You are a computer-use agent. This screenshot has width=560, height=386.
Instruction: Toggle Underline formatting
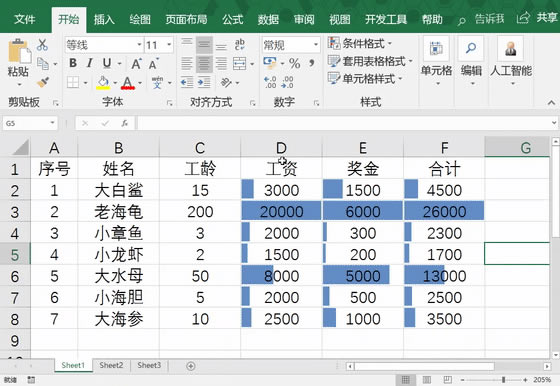(x=107, y=63)
